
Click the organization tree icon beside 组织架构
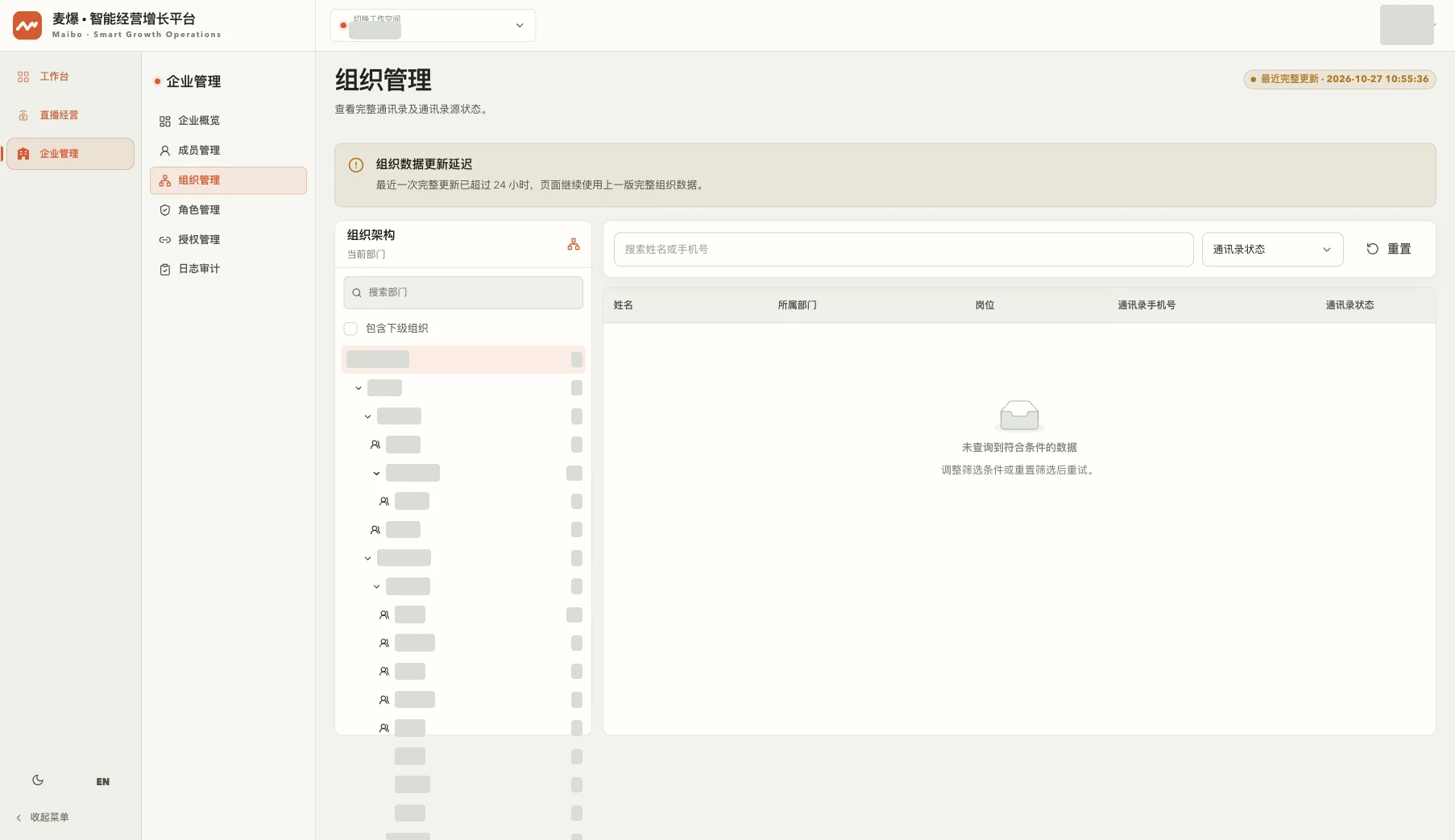point(574,244)
